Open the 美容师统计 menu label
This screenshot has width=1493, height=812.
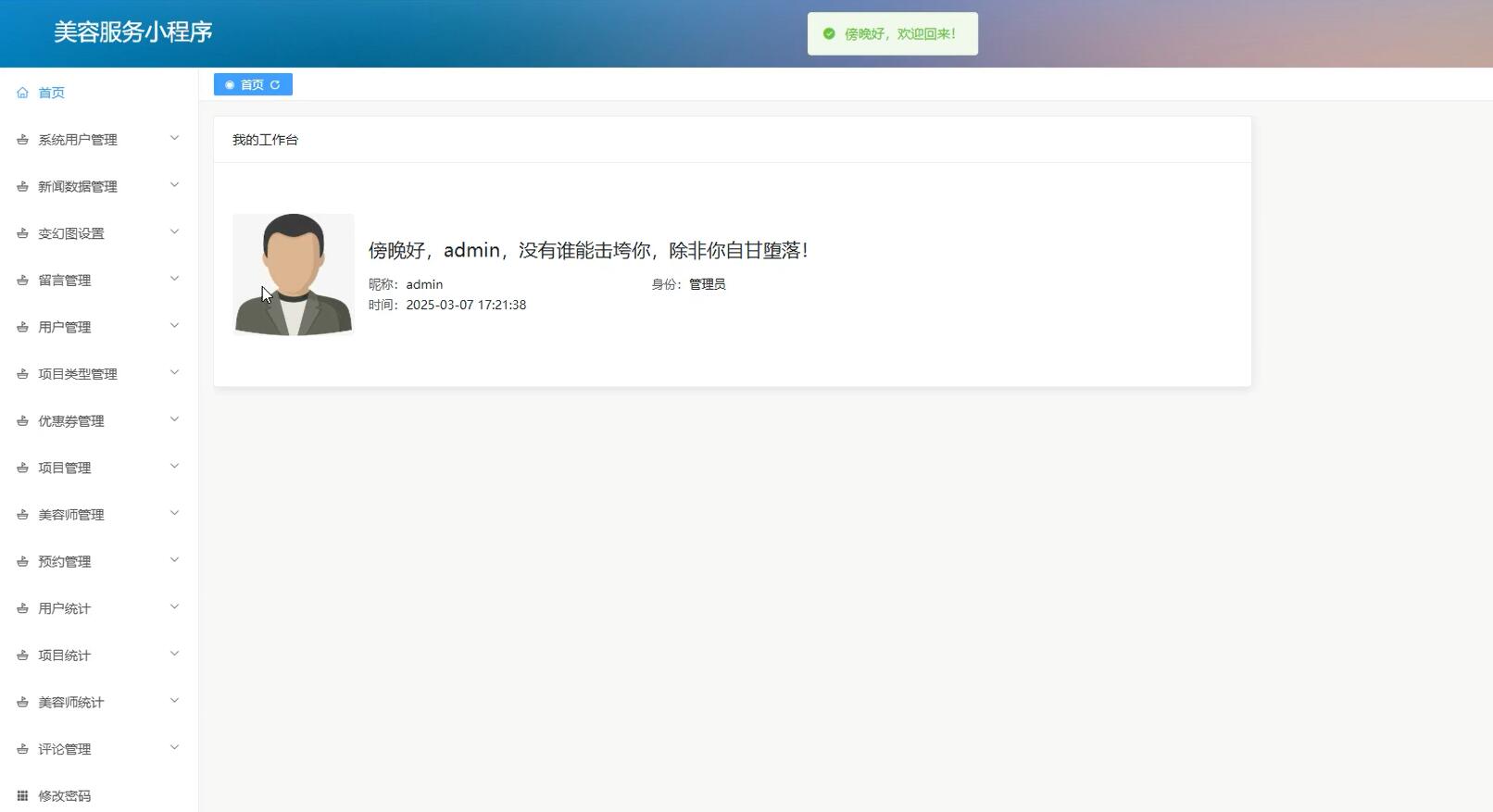point(71,703)
